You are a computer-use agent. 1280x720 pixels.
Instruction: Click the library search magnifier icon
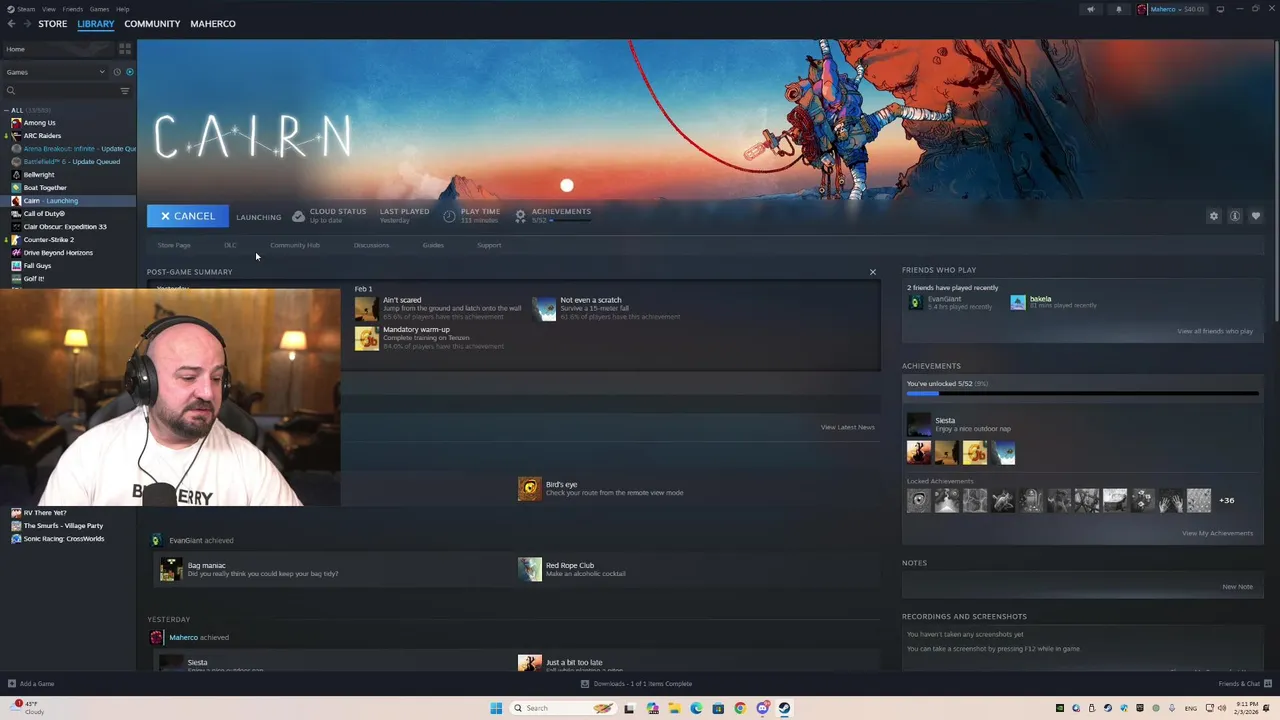click(x=11, y=91)
